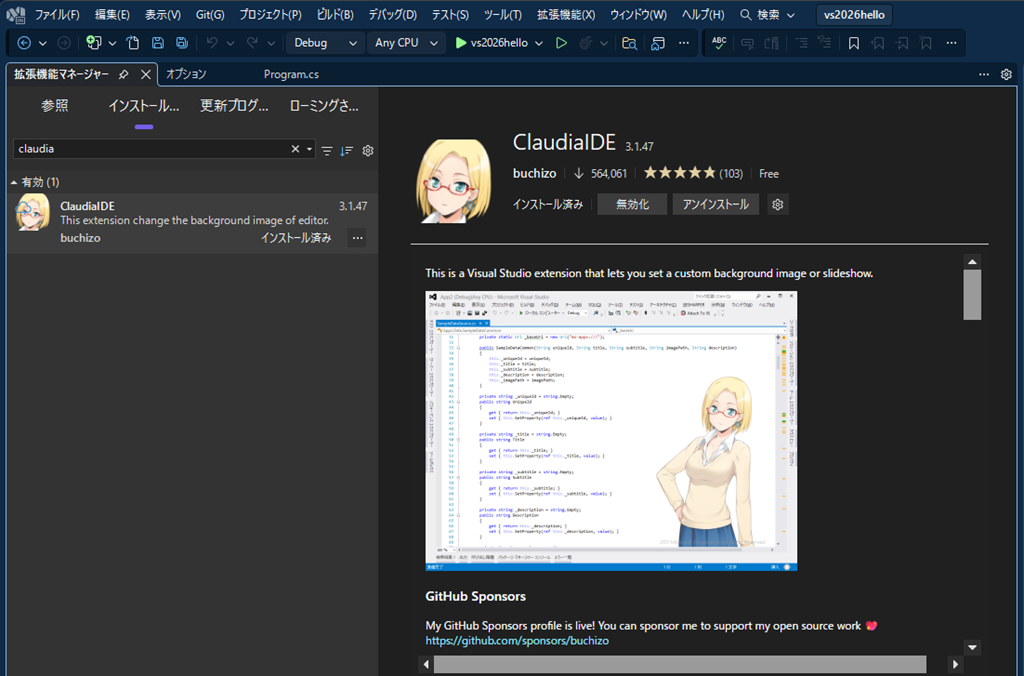Open the Debug configuration dropdown
The image size is (1024, 676).
[325, 43]
